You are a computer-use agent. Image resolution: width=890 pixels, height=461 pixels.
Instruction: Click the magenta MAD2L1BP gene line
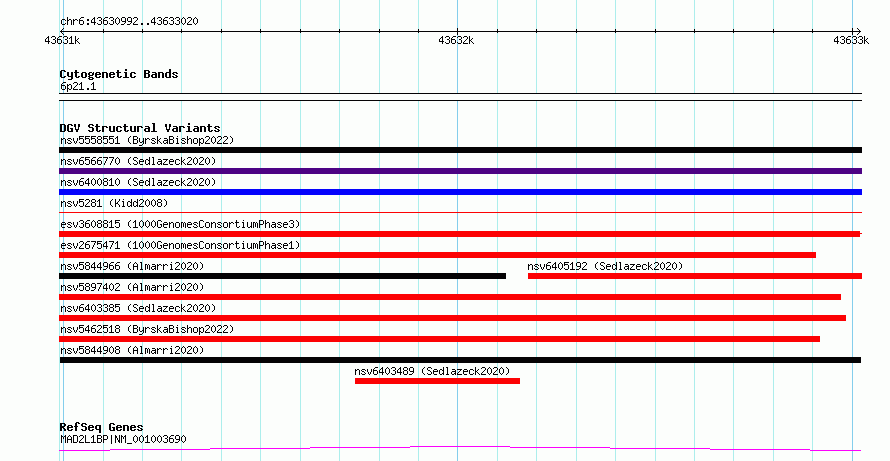pyautogui.click(x=460, y=449)
